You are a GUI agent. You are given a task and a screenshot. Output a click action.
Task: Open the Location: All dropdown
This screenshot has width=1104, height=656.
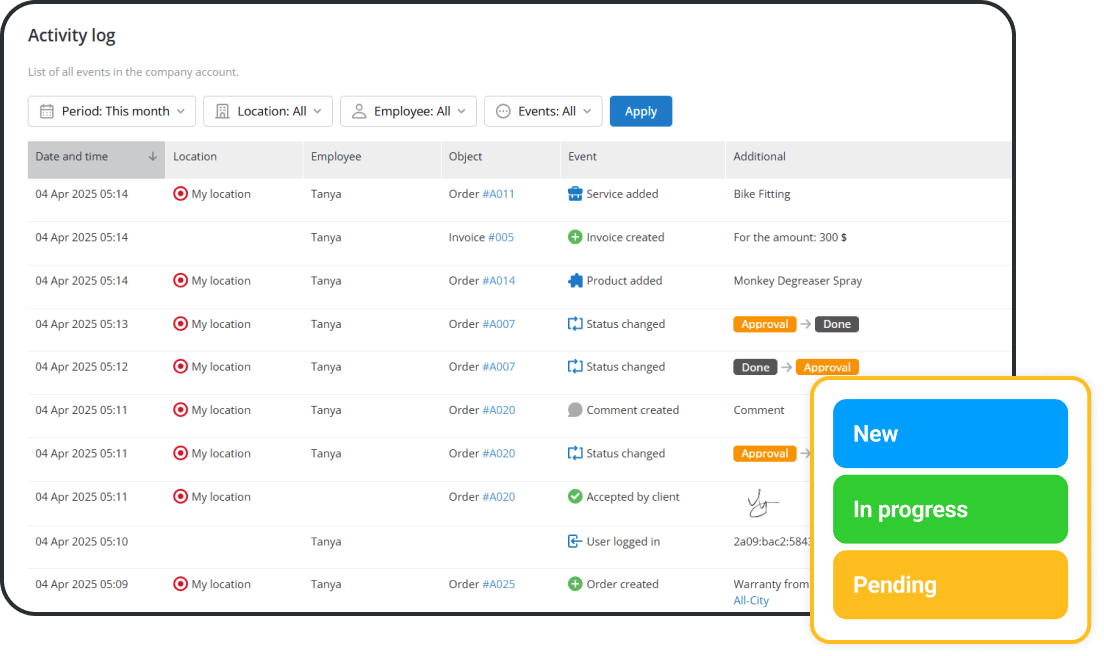[267, 111]
